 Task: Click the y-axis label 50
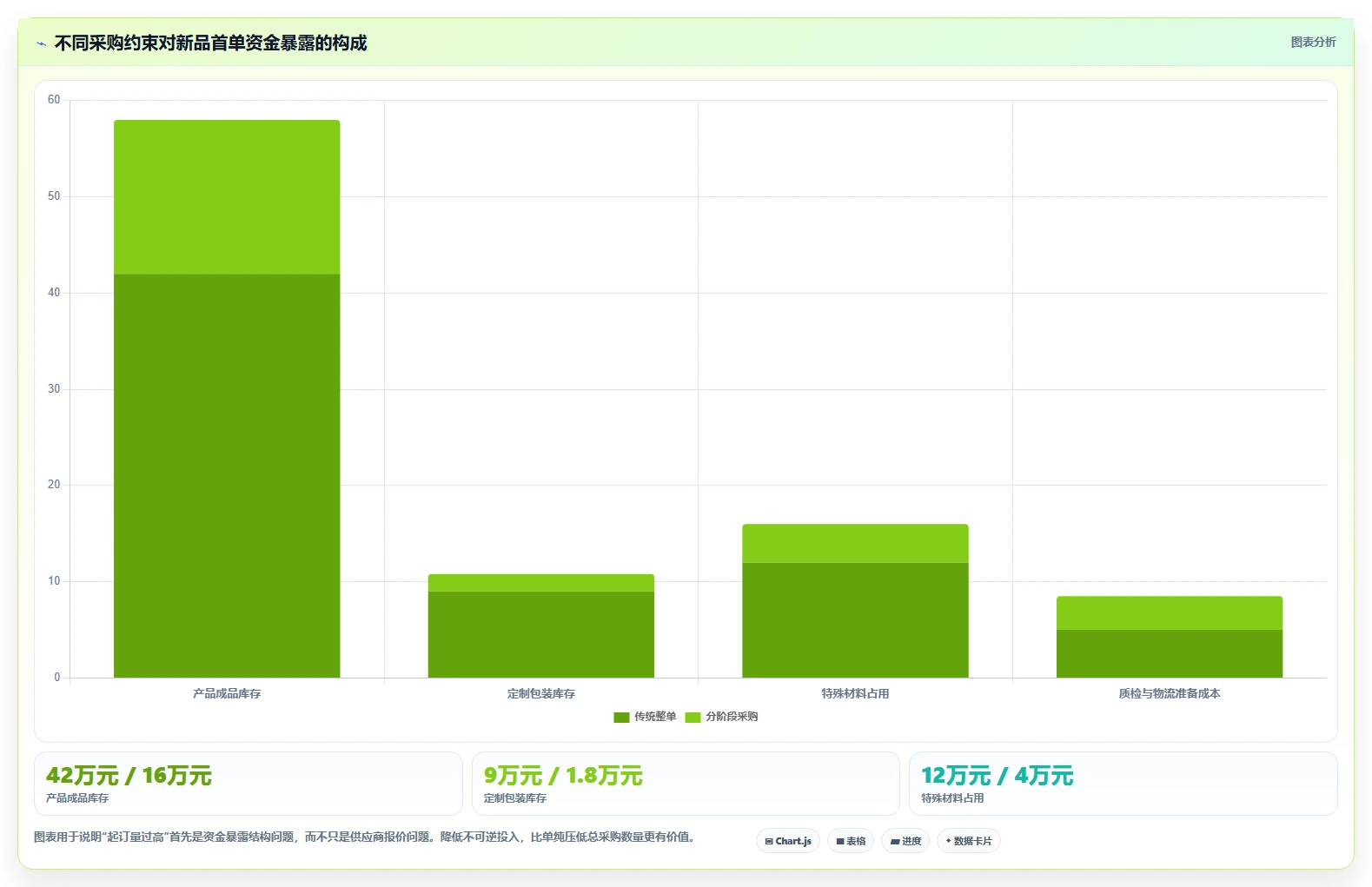click(x=54, y=196)
